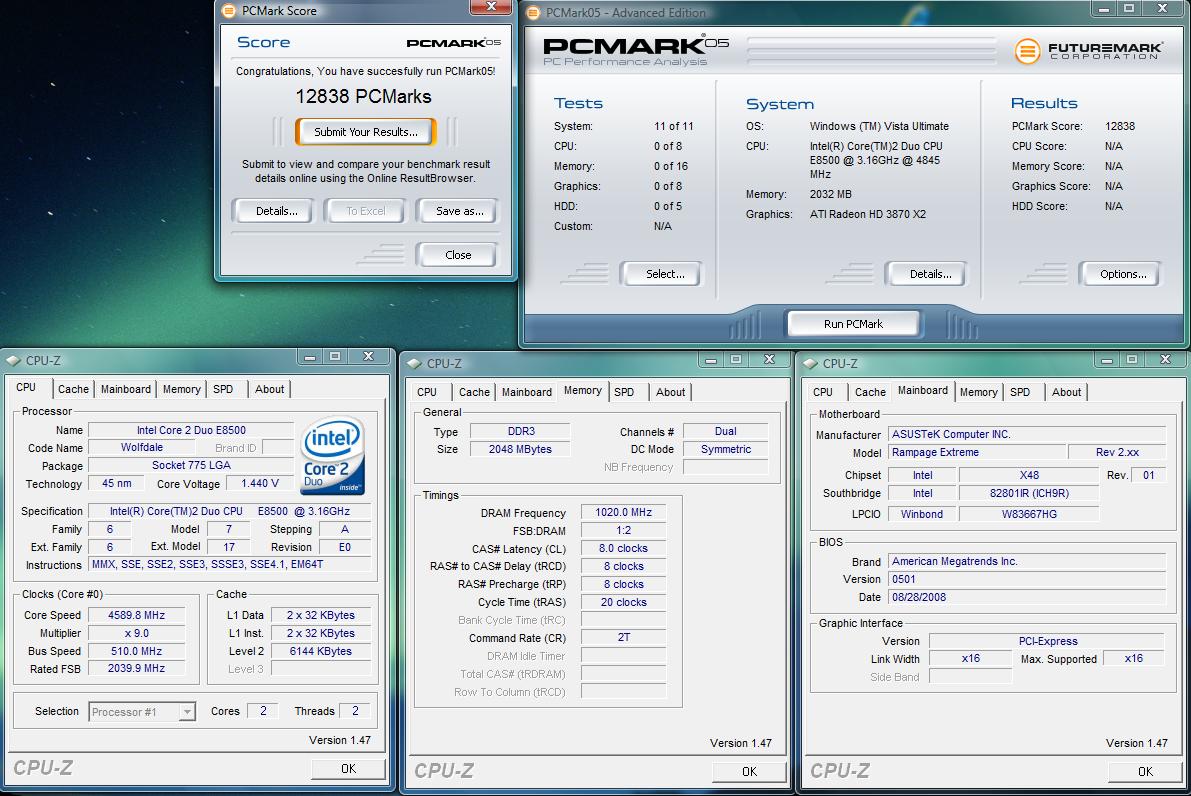Minimize the PCMark05 Advanced Edition window

(x=1104, y=8)
